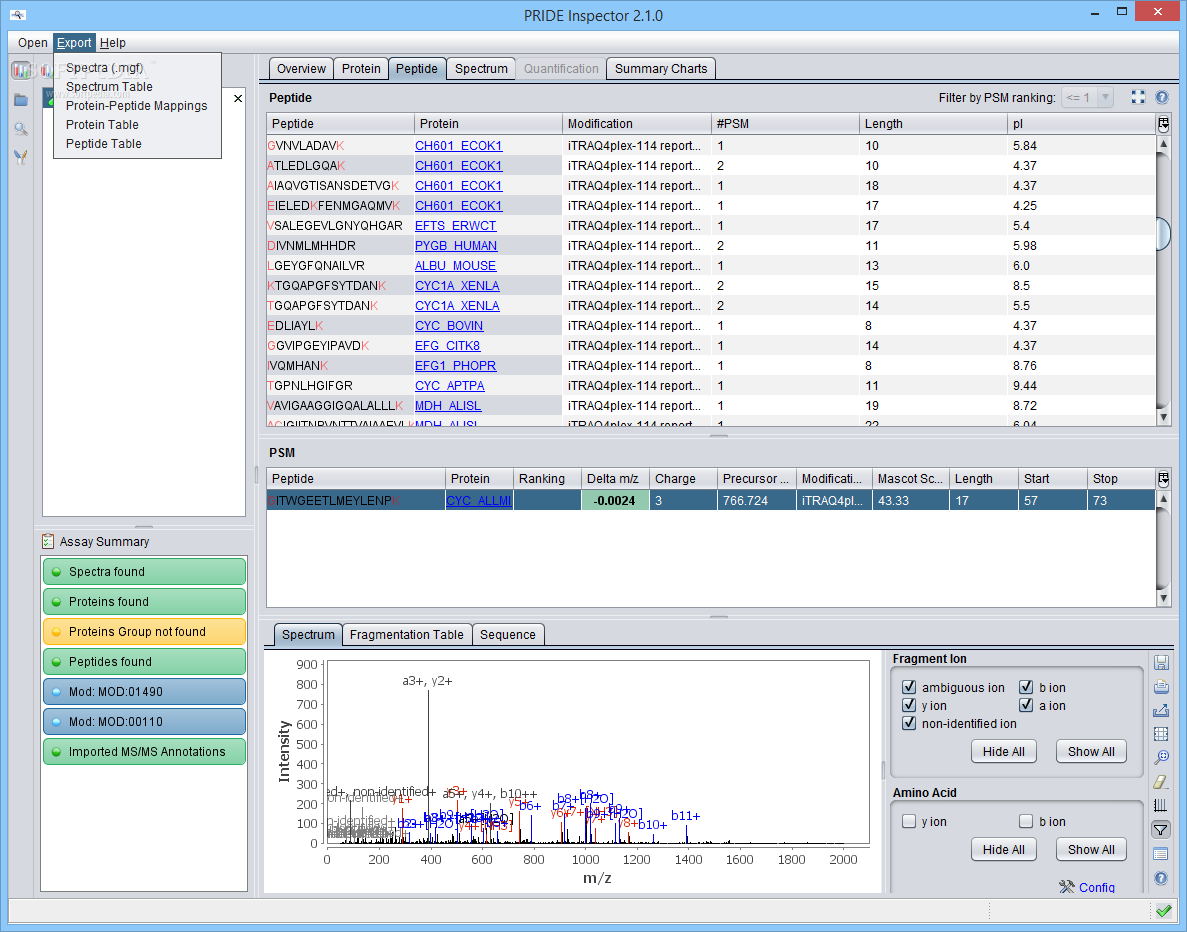Screen dimensions: 1187x932
Task: Open column chooser icon of the PSM table
Action: pyautogui.click(x=1164, y=478)
